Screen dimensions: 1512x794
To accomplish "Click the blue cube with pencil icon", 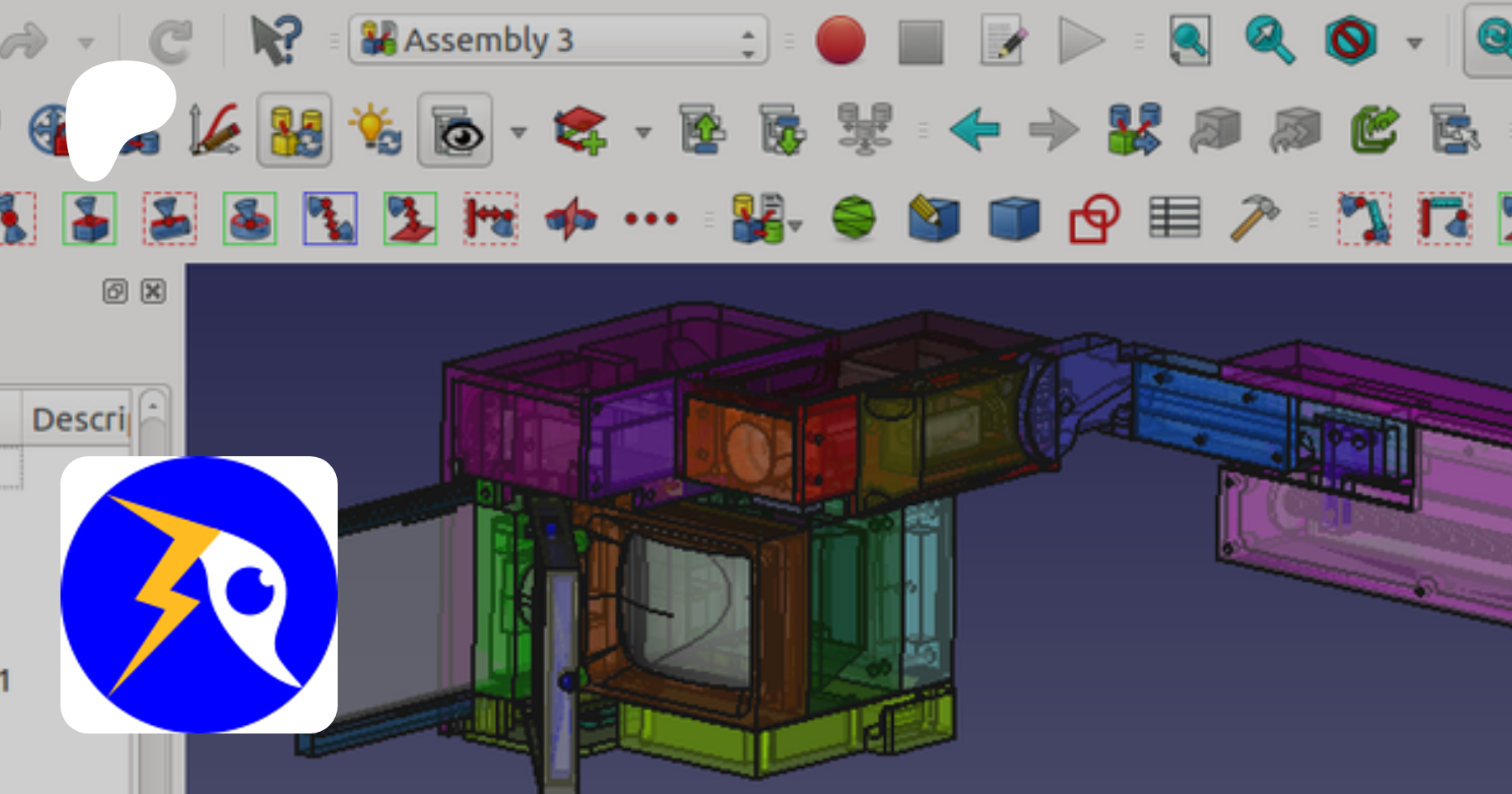I will point(933,218).
